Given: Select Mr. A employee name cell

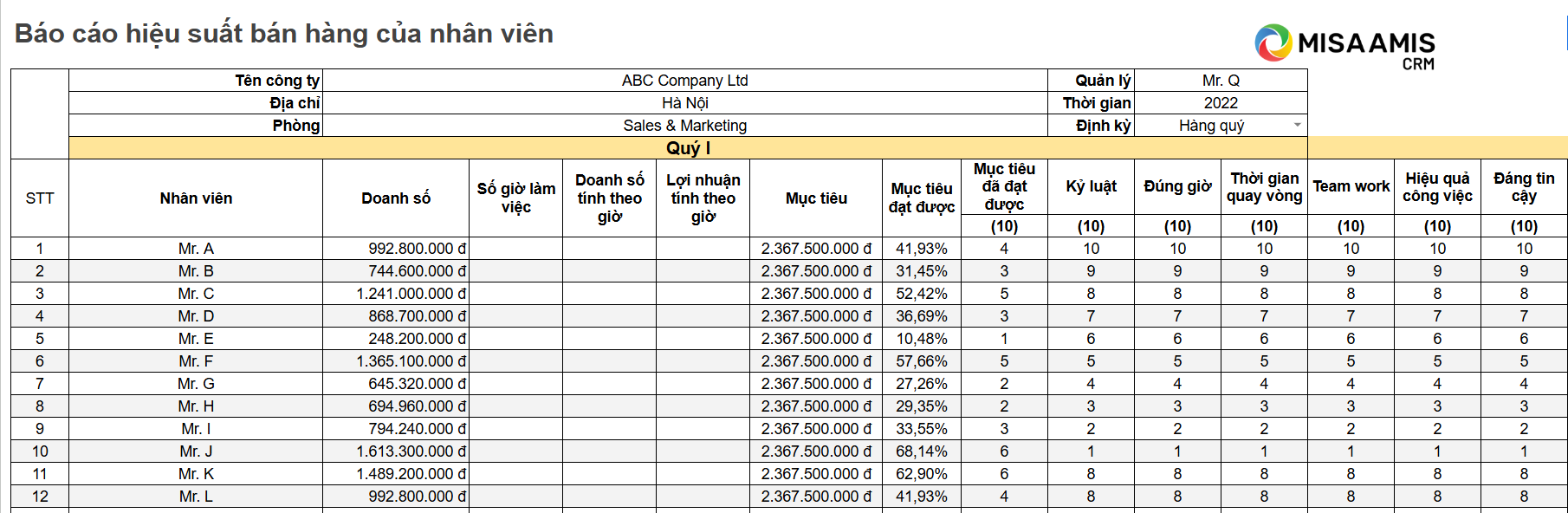Looking at the screenshot, I should click(196, 249).
